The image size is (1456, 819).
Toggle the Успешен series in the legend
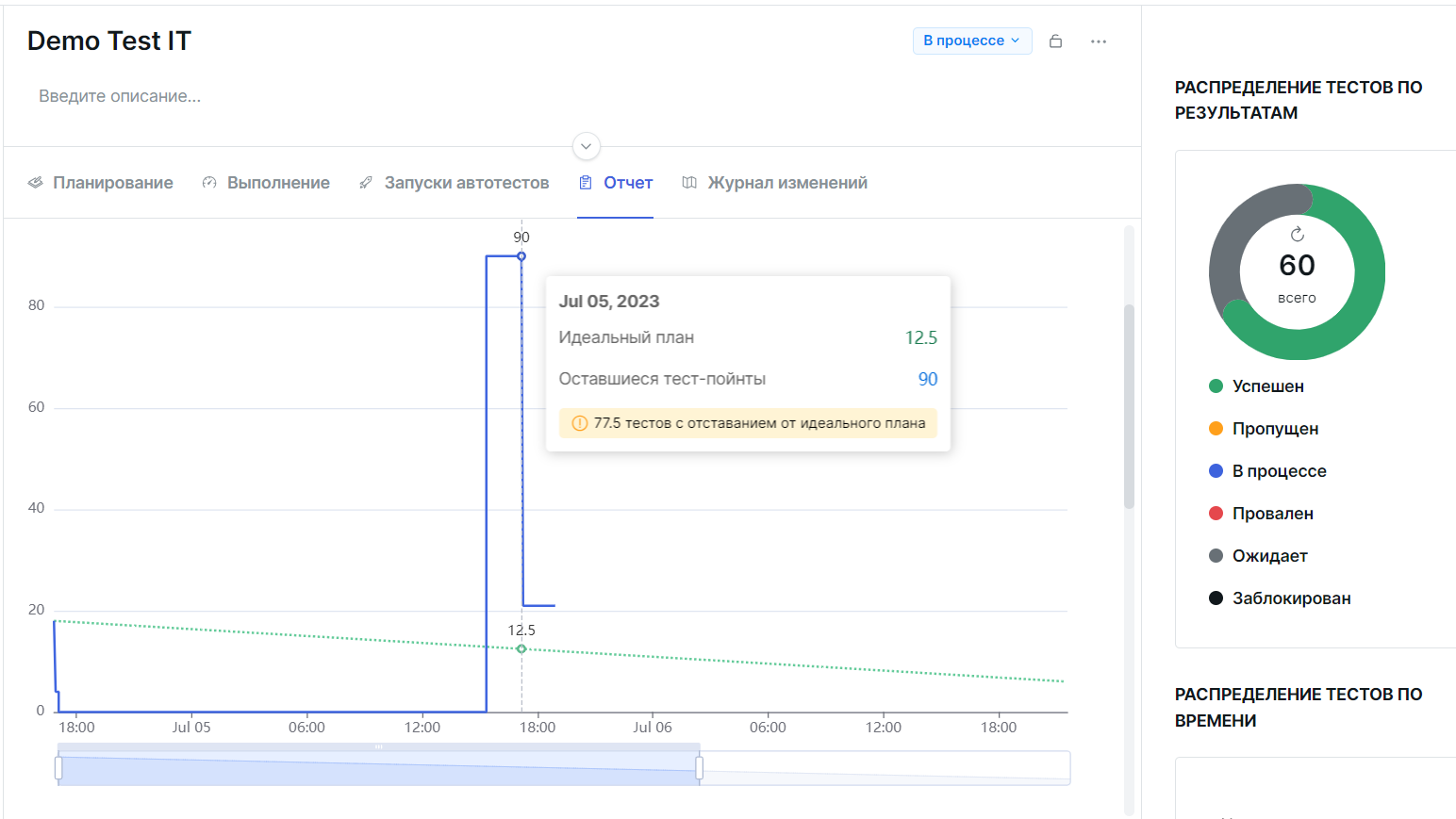[1267, 385]
